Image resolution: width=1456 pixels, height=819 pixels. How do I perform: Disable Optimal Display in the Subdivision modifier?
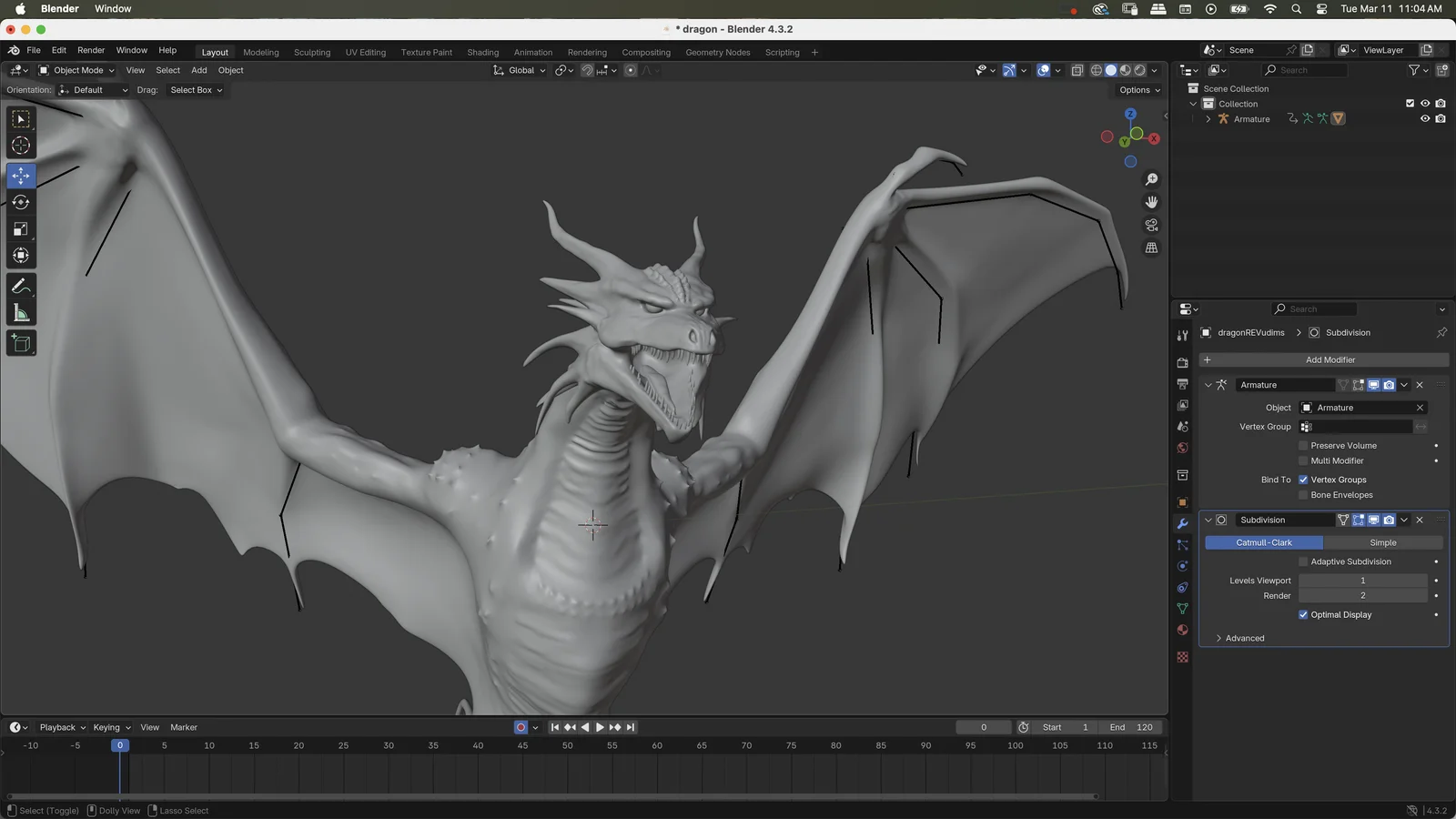[1303, 614]
